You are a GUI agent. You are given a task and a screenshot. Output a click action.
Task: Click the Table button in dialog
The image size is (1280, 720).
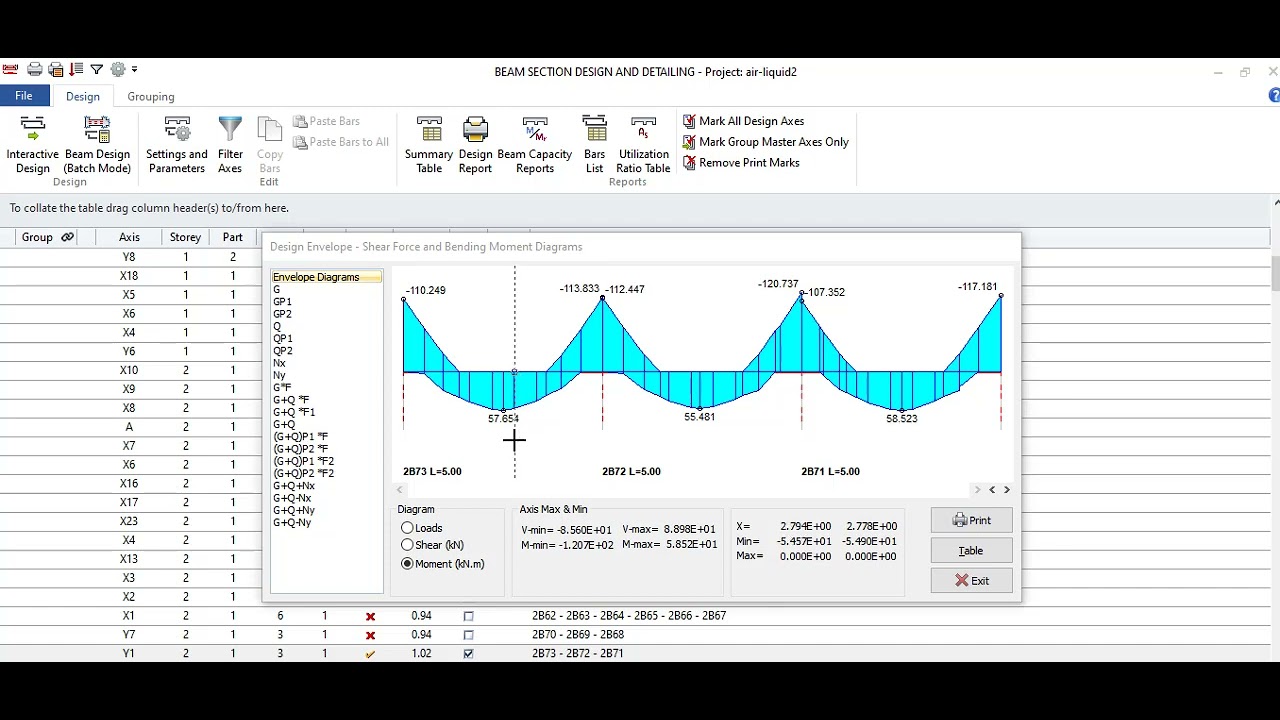pos(972,551)
